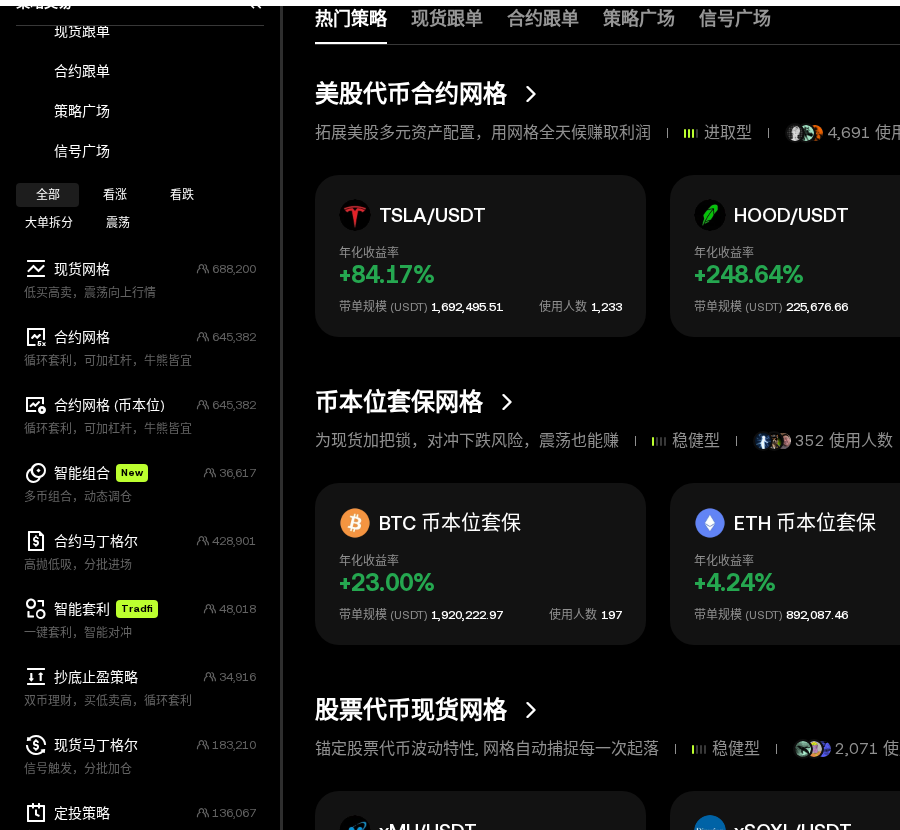The image size is (900, 830).
Task: Click 进取型 risk label
Action: 727,133
